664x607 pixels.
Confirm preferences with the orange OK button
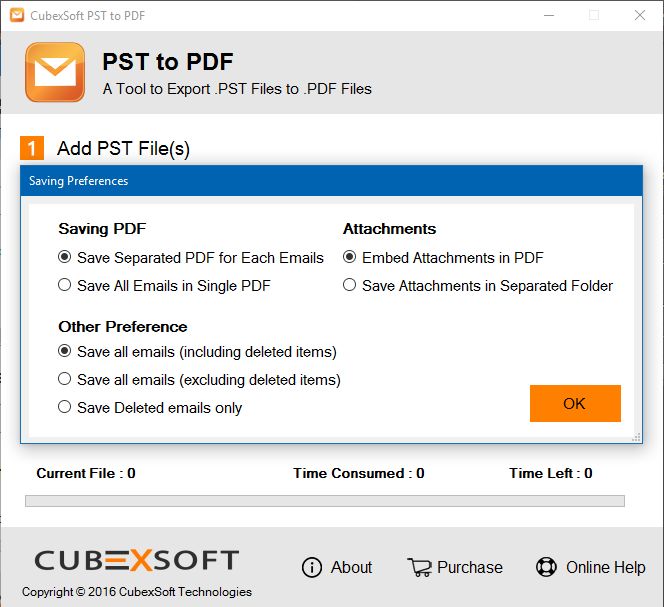pos(575,403)
